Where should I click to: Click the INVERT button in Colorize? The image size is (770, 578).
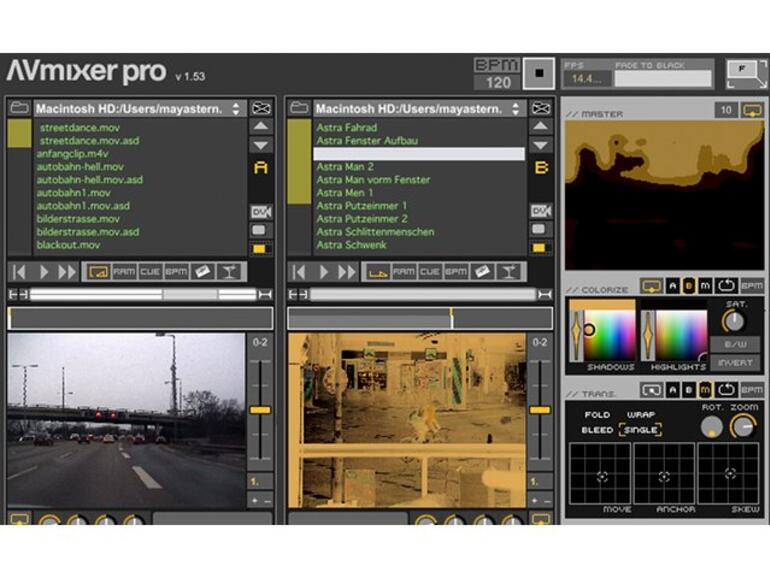pyautogui.click(x=735, y=362)
